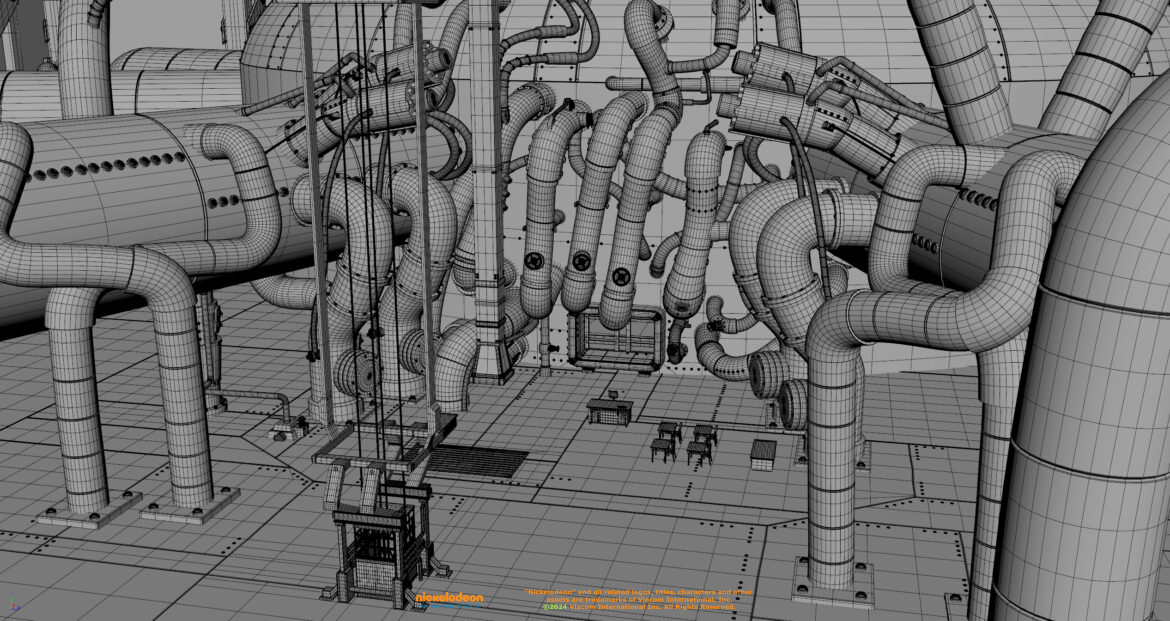Select the cluster of four chairs

tap(686, 442)
